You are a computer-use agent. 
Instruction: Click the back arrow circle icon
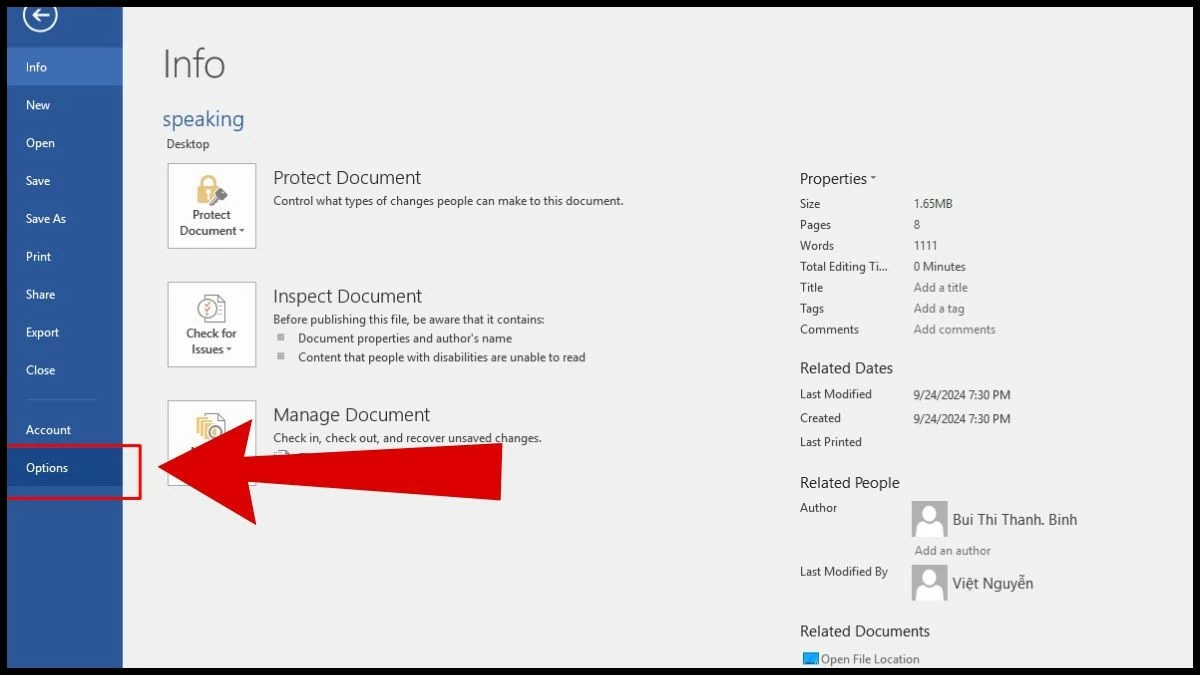[x=40, y=16]
